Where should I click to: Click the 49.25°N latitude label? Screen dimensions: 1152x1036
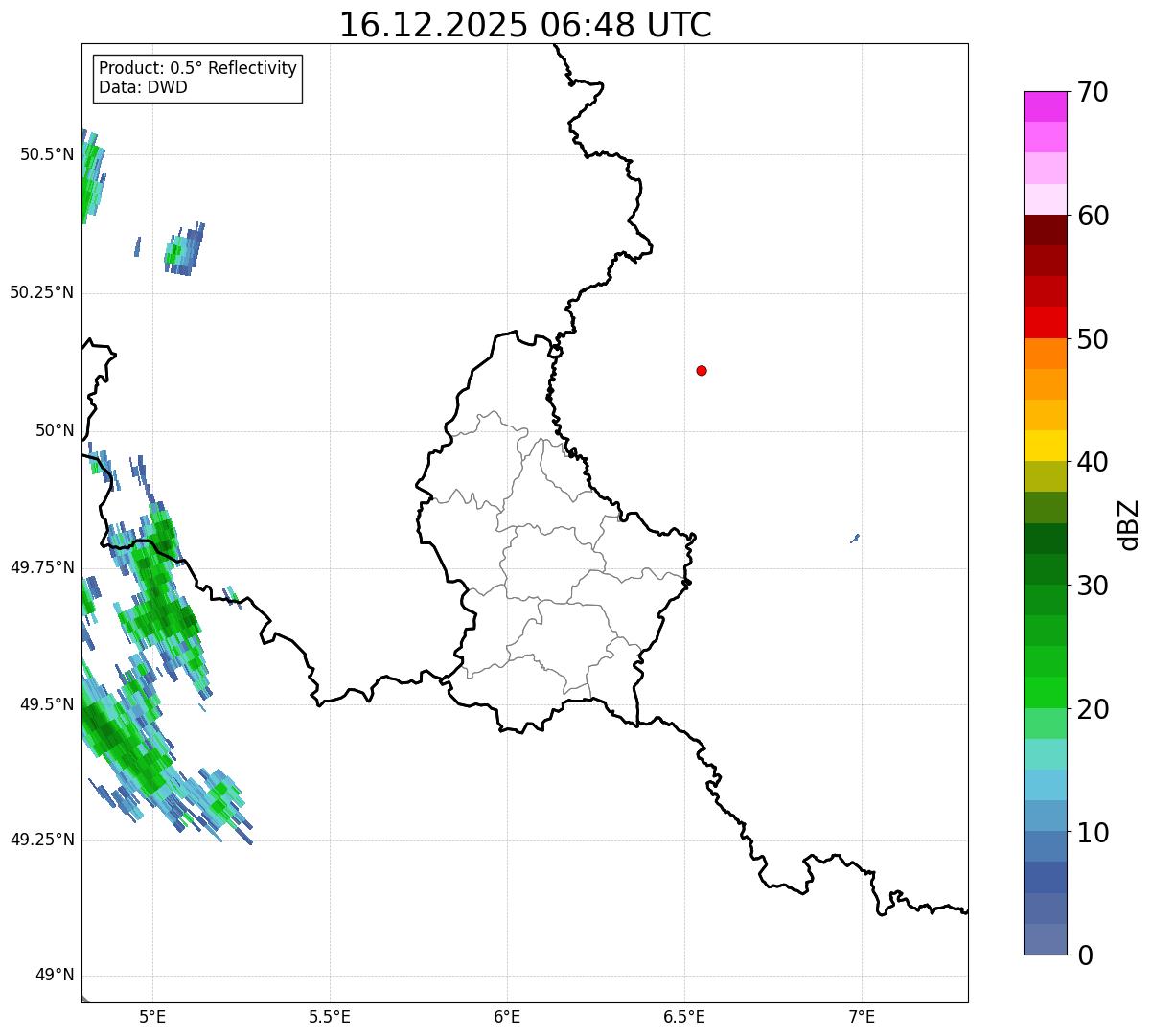[42, 840]
